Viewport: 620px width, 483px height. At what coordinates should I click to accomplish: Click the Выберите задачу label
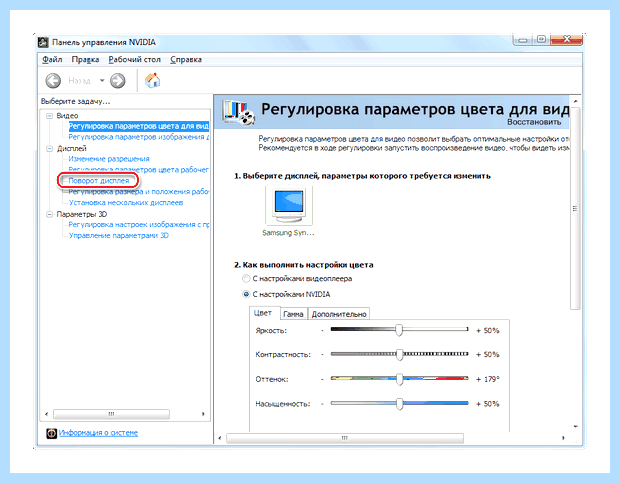pyautogui.click(x=76, y=102)
